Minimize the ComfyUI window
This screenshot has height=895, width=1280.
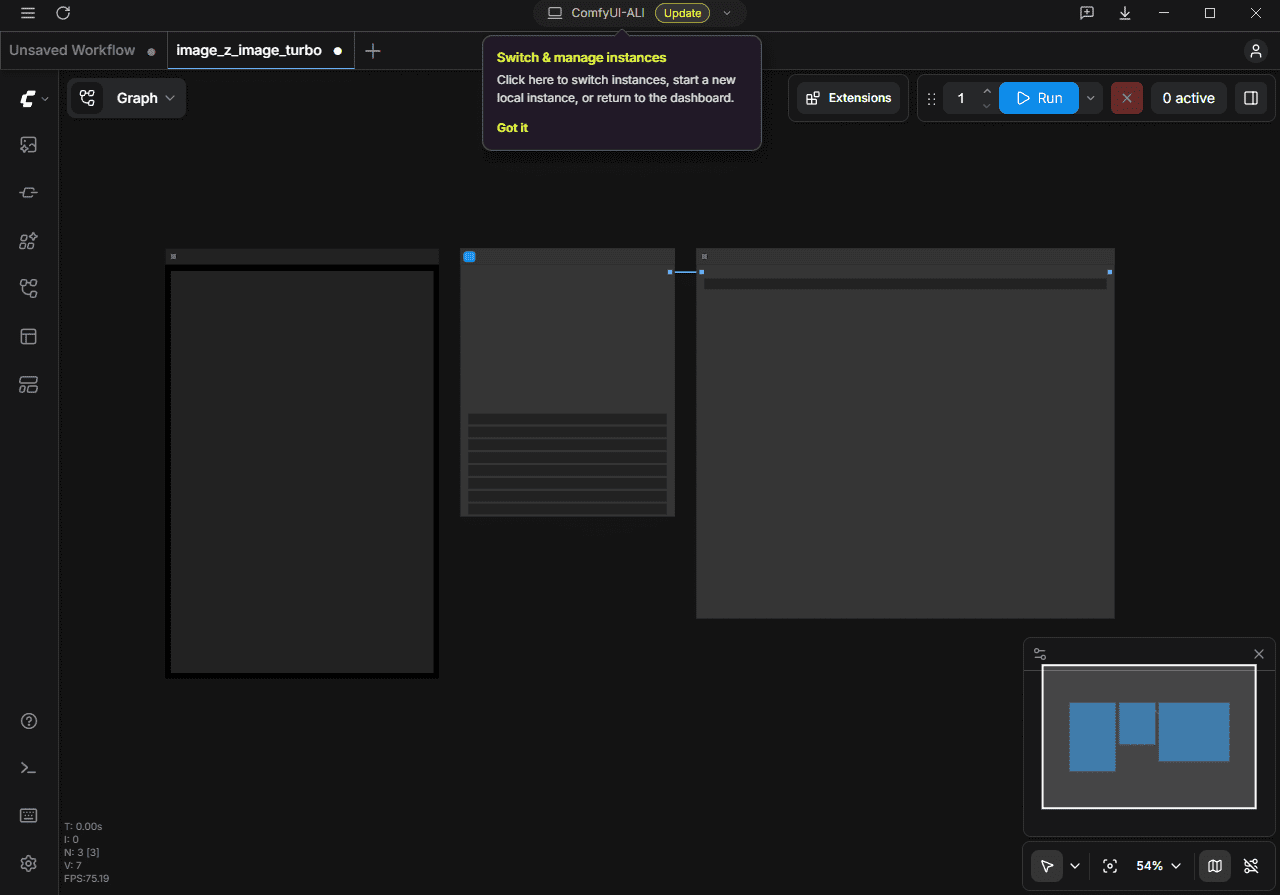pyautogui.click(x=1164, y=13)
